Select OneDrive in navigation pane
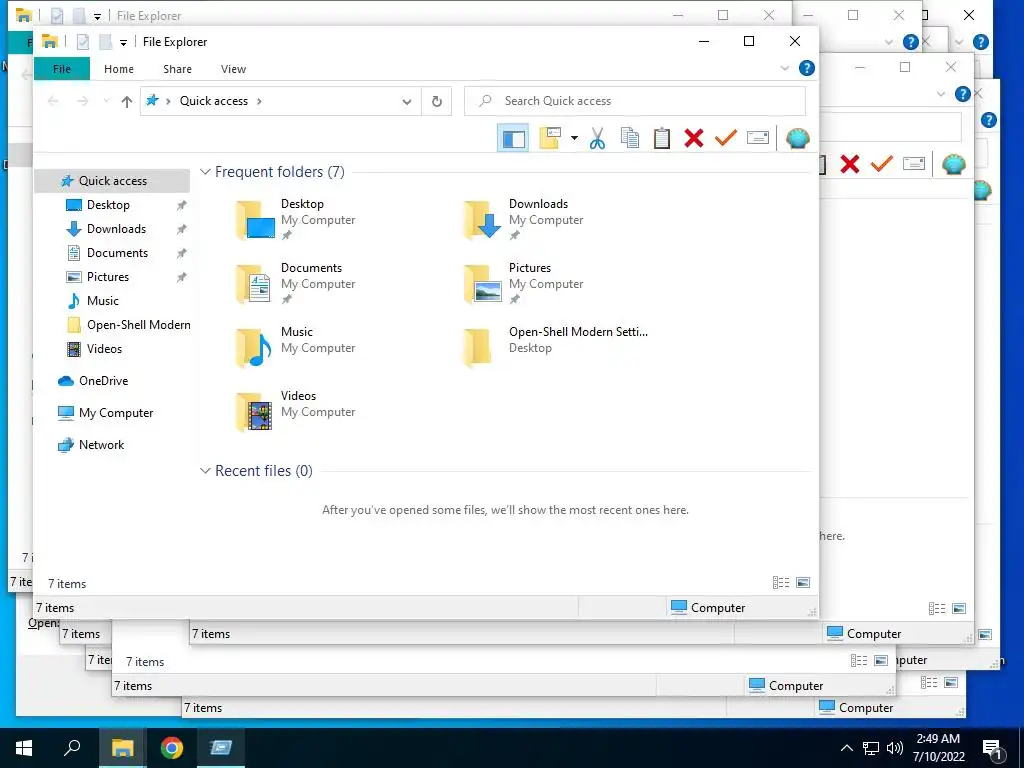1024x768 pixels. [x=103, y=381]
